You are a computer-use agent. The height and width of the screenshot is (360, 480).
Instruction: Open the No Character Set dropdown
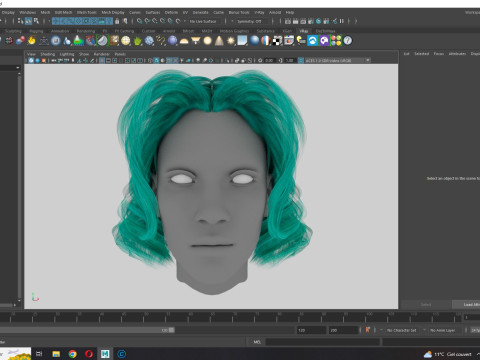403,330
